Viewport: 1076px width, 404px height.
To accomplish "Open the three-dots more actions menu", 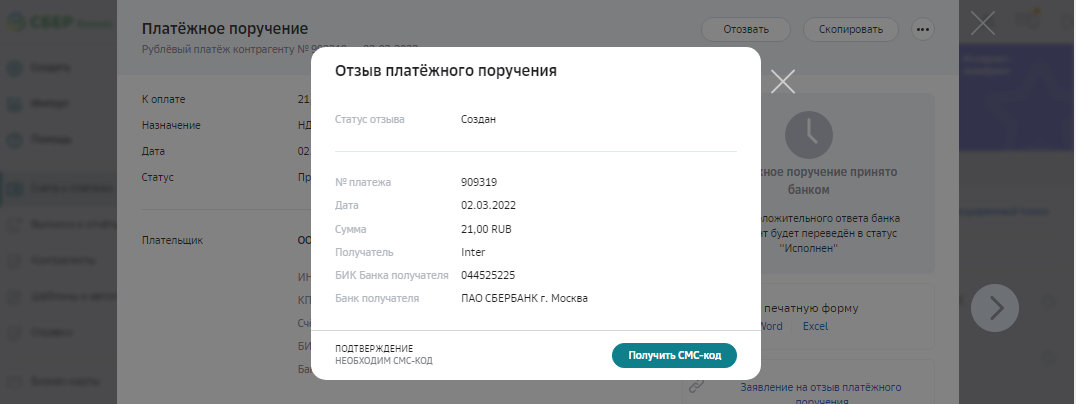I will (923, 29).
